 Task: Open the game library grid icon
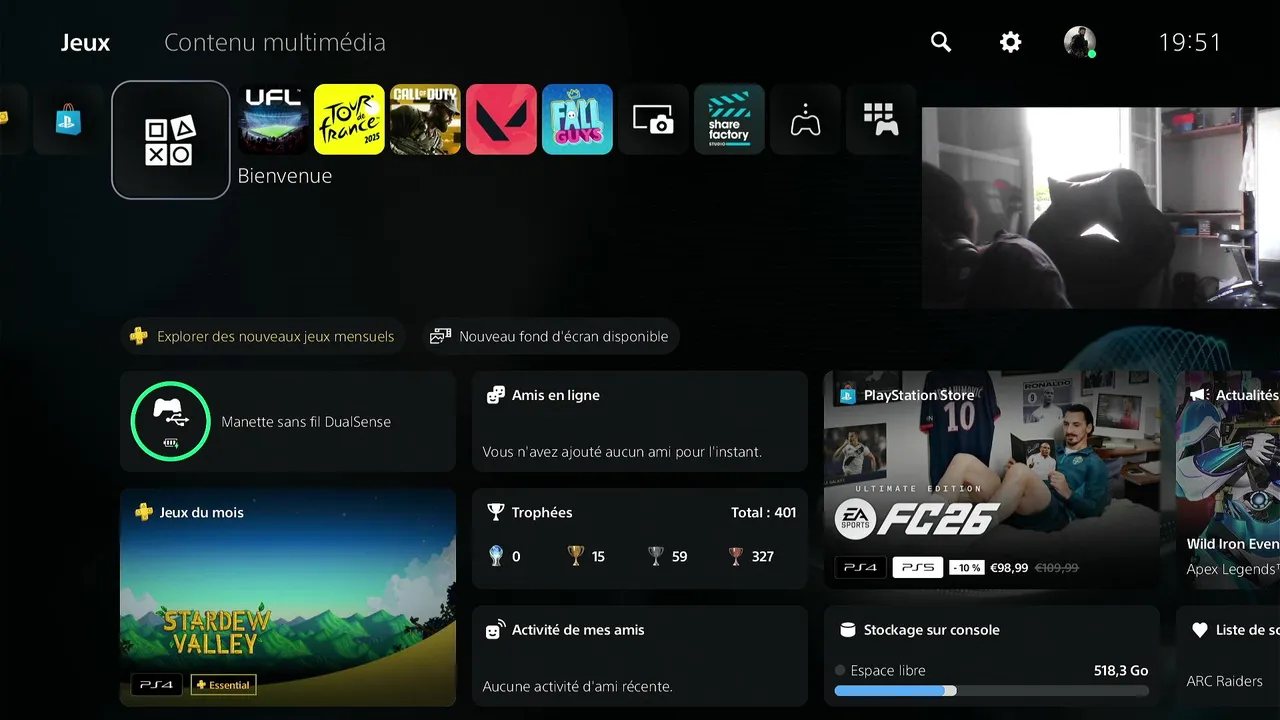point(881,119)
